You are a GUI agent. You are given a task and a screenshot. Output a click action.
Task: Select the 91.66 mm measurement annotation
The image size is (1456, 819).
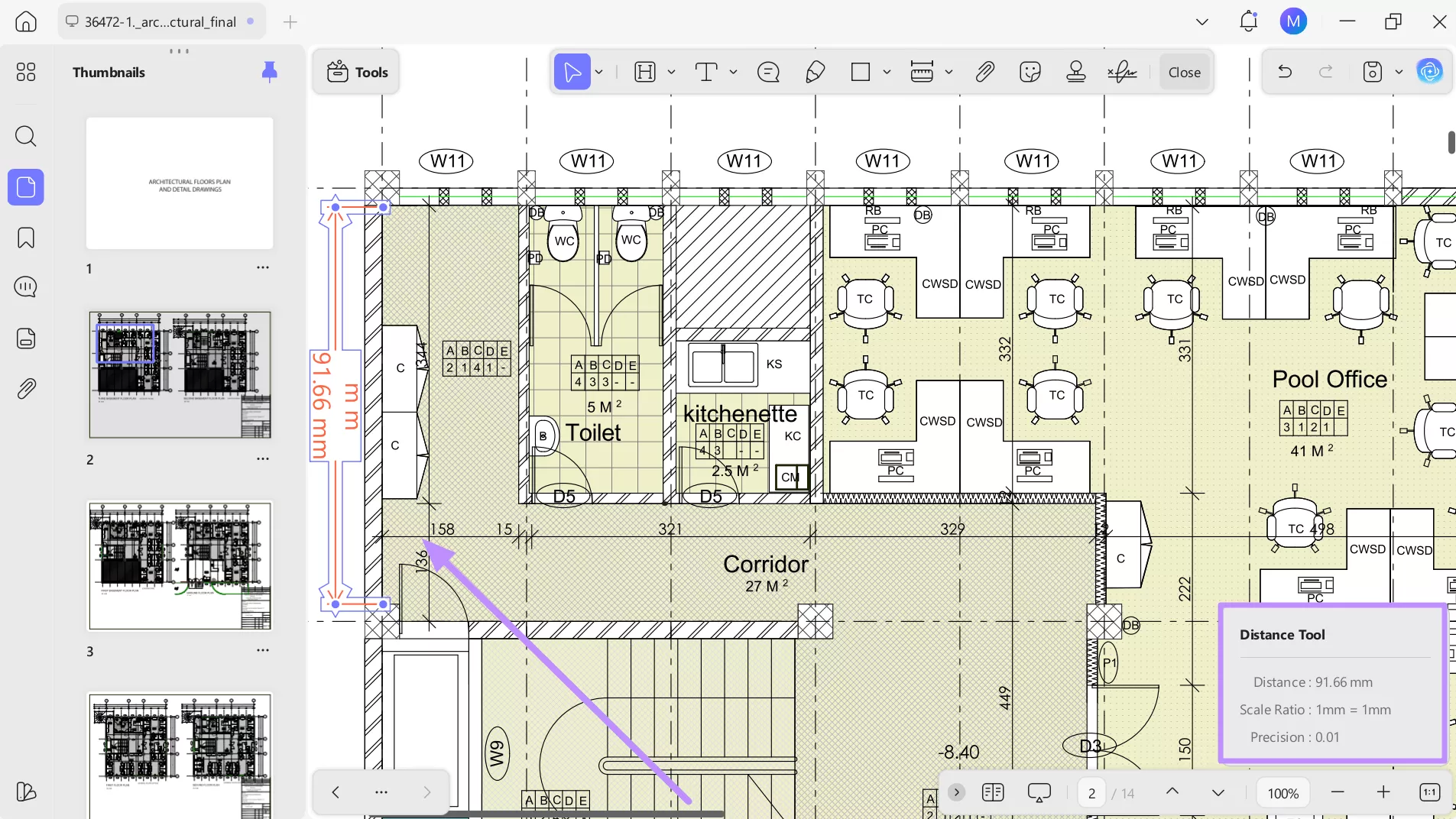click(335, 406)
